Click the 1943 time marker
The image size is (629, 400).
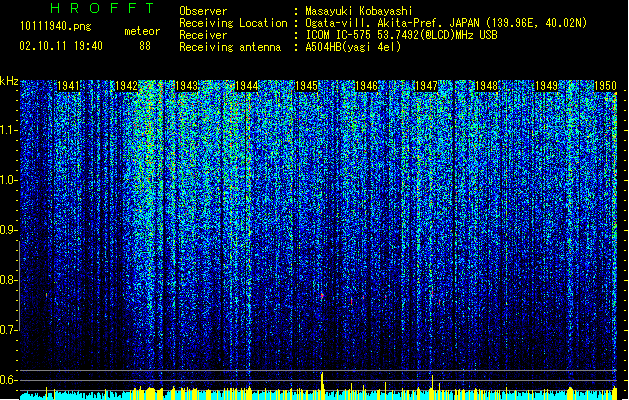click(x=187, y=86)
